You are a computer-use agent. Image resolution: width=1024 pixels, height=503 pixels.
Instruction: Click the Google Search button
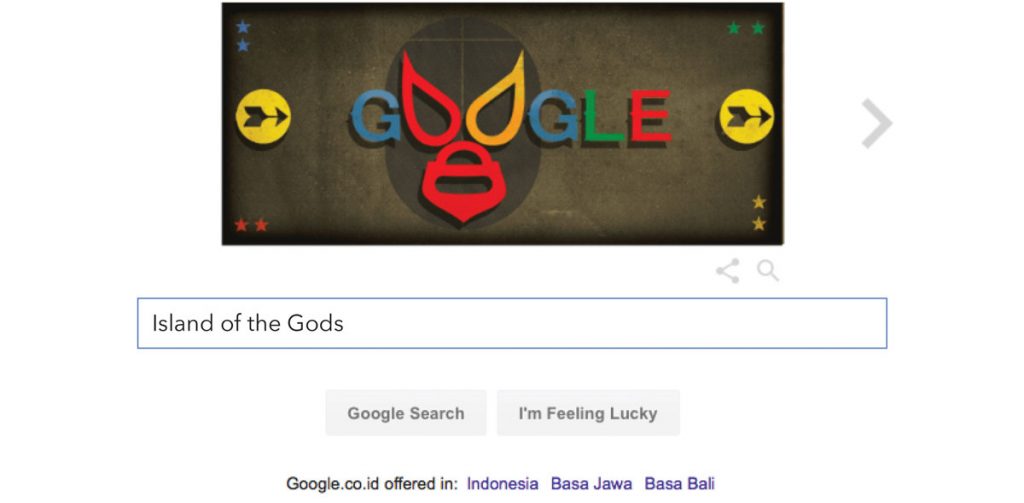click(x=406, y=413)
